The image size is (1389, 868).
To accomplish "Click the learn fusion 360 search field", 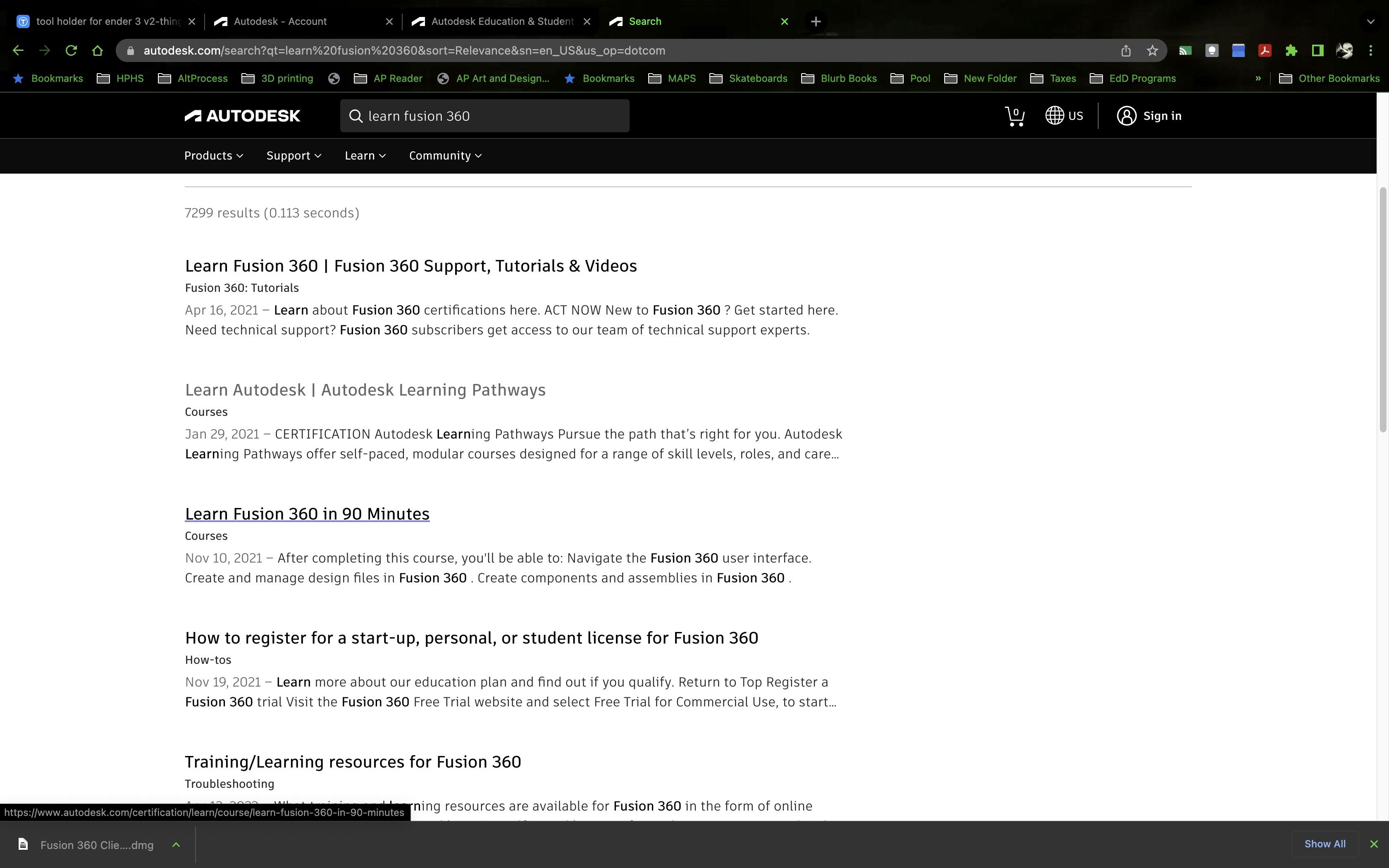I will coord(484,116).
